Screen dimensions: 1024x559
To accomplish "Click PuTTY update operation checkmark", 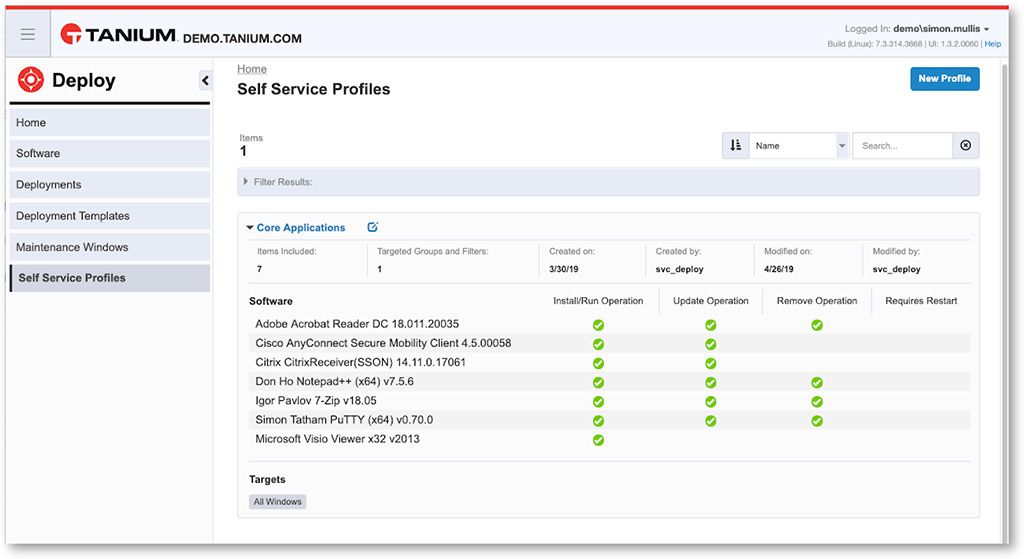I will point(711,421).
